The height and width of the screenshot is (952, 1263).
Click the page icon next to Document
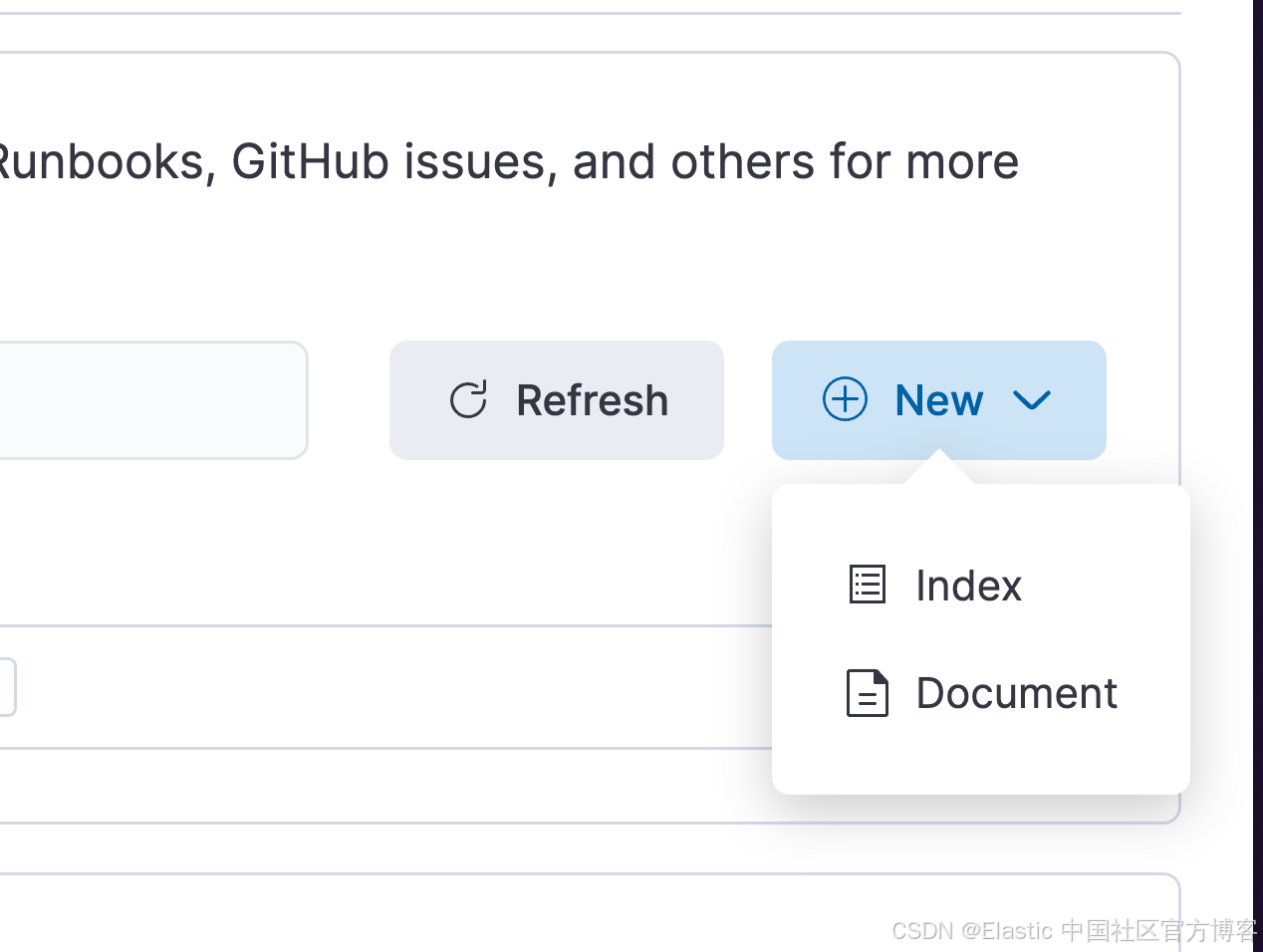point(868,693)
